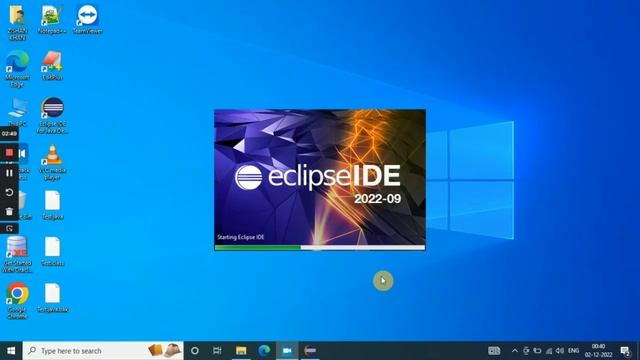This screenshot has width=640, height=360.
Task: Change the ENG input language
Action: (573, 351)
